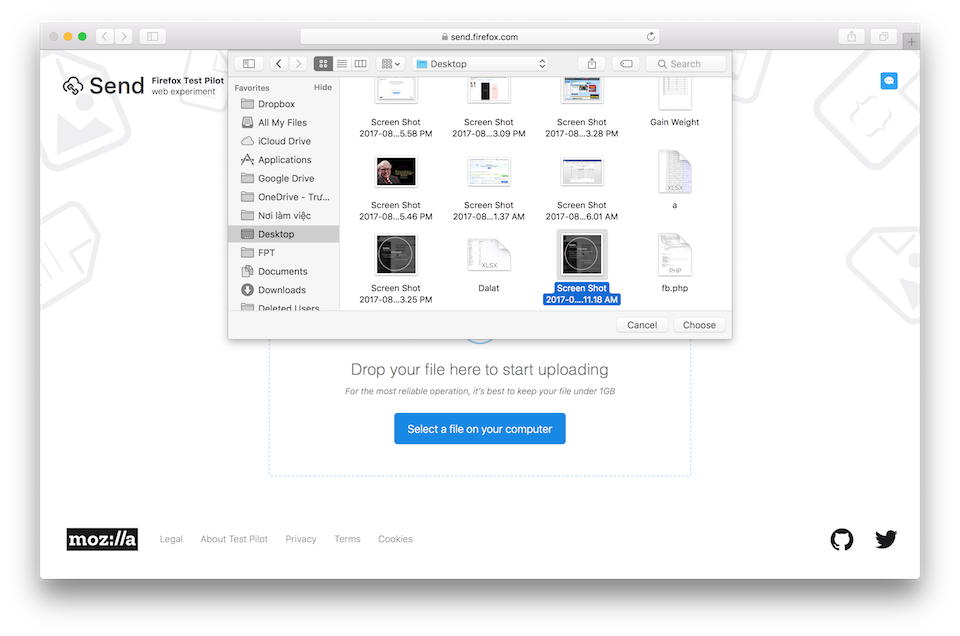This screenshot has width=960, height=636.
Task: Open the Cookies link
Action: click(x=395, y=539)
